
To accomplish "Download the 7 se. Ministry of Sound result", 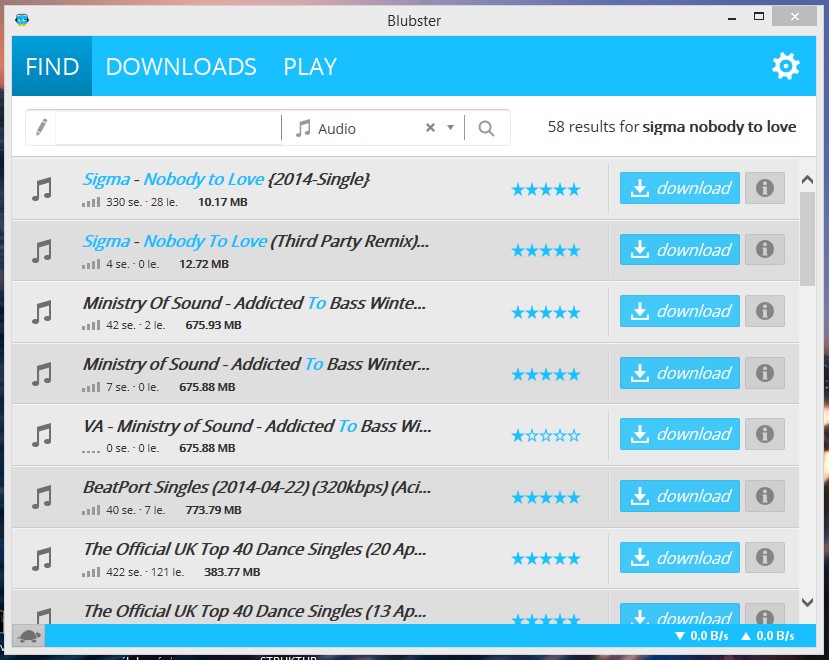I will click(679, 373).
